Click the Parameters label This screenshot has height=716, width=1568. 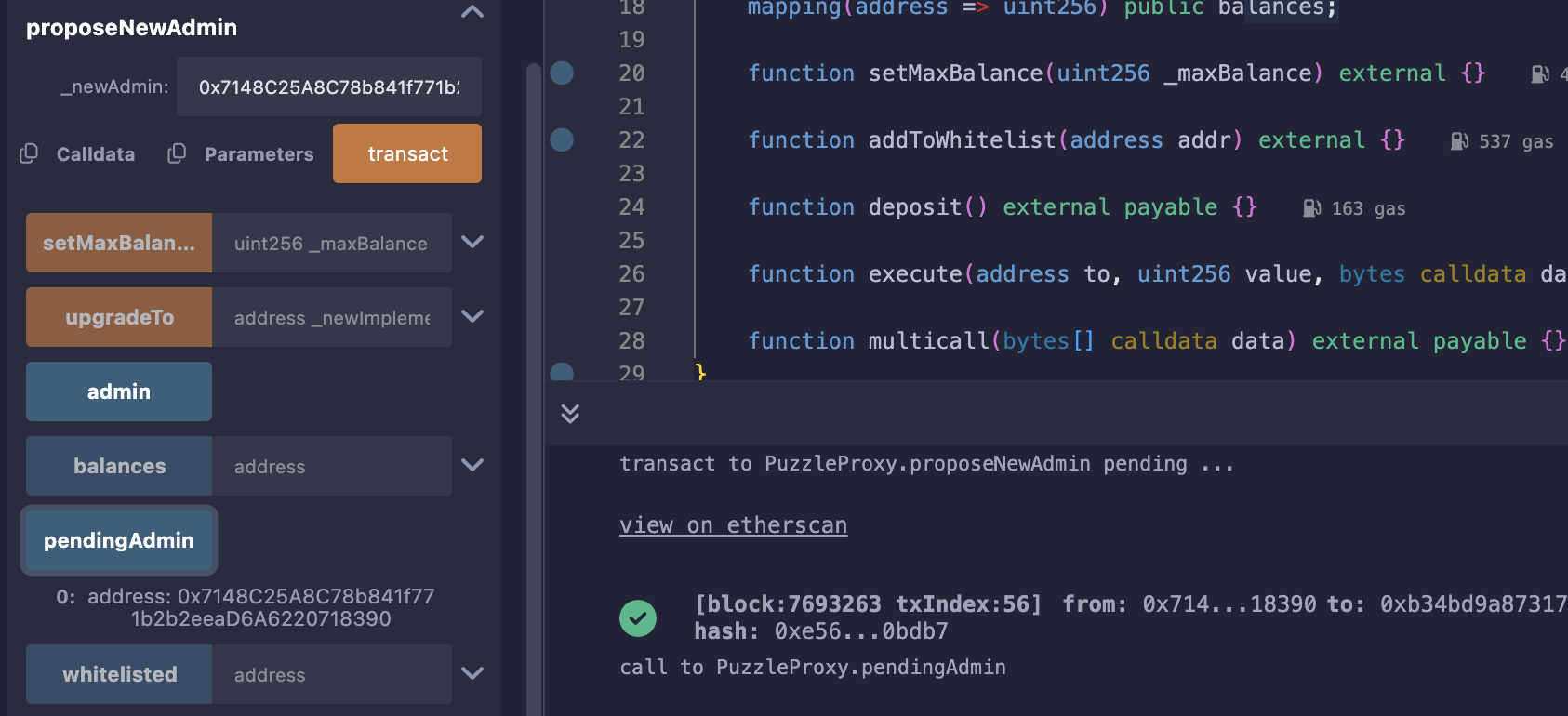(x=259, y=154)
